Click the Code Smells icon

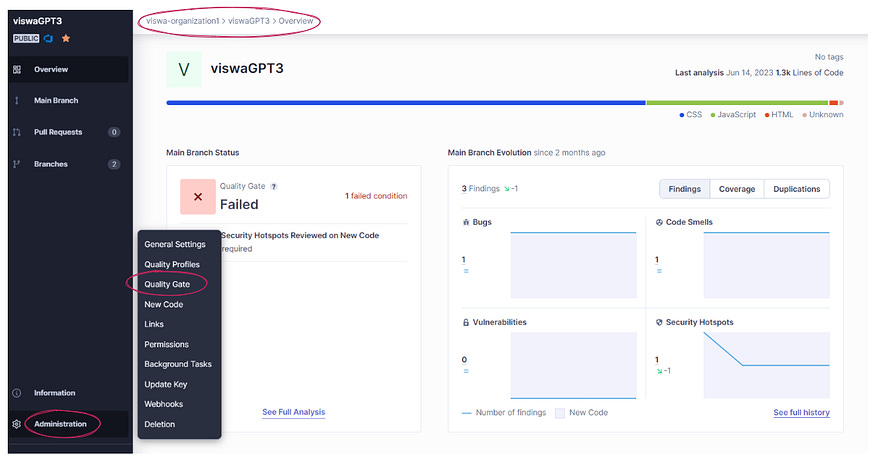tap(659, 222)
